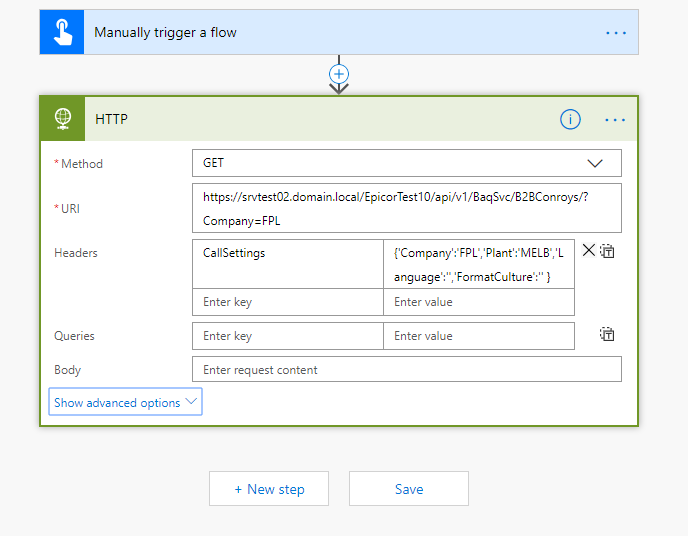Switch Queries to text mode icon

pyautogui.click(x=607, y=335)
